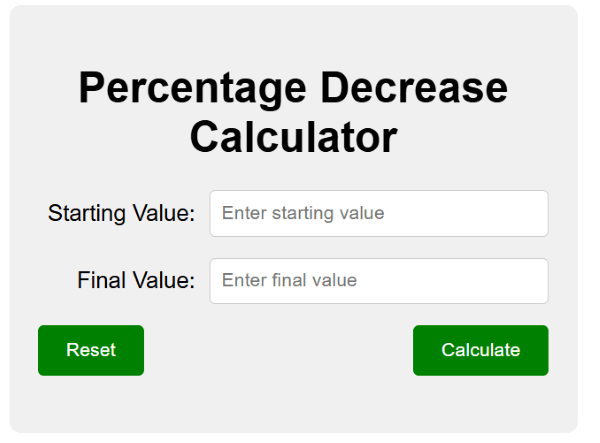Viewport: 600px width, 443px height.
Task: Click the Final Value input field
Action: pos(378,281)
